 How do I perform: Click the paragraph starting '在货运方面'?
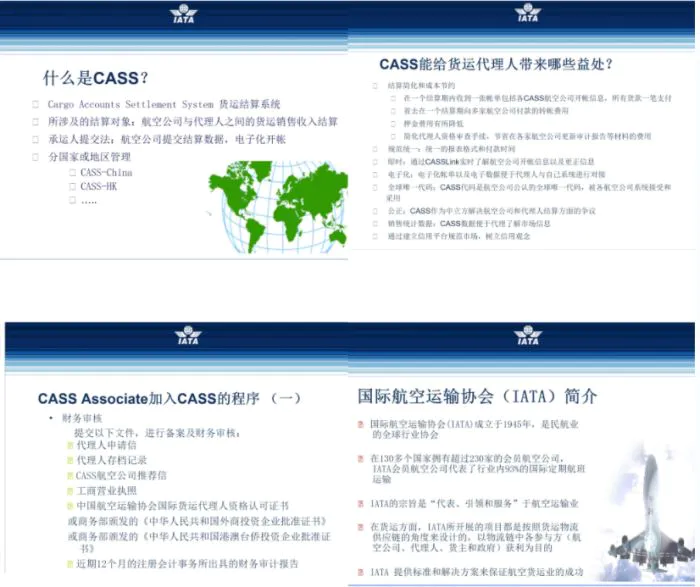click(475, 537)
